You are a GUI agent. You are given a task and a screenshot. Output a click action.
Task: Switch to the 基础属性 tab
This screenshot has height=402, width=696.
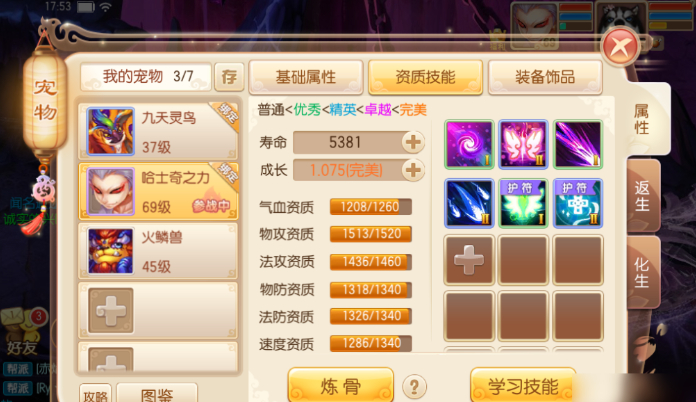[x=306, y=77]
